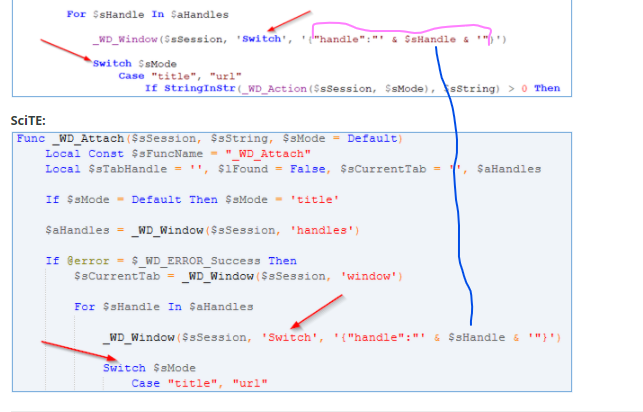The height and width of the screenshot is (412, 643).
Task: Click the For keyword in SciTE block
Action: coord(84,307)
